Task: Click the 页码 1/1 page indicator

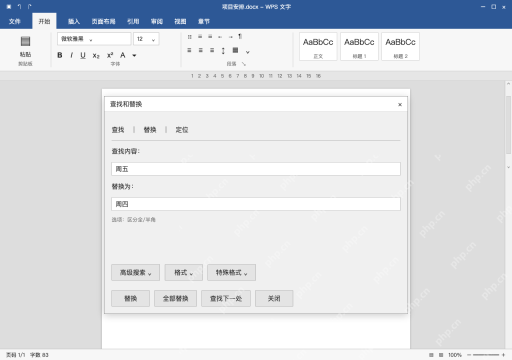Action: pyautogui.click(x=16, y=355)
